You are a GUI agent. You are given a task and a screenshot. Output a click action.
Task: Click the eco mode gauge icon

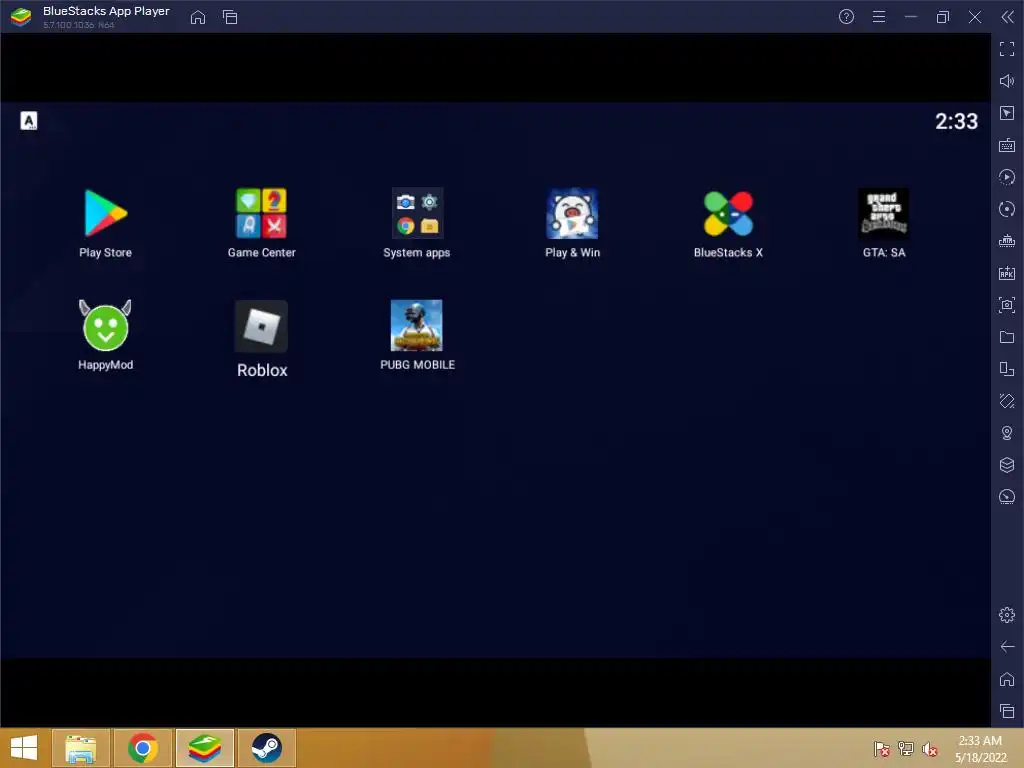click(1007, 497)
